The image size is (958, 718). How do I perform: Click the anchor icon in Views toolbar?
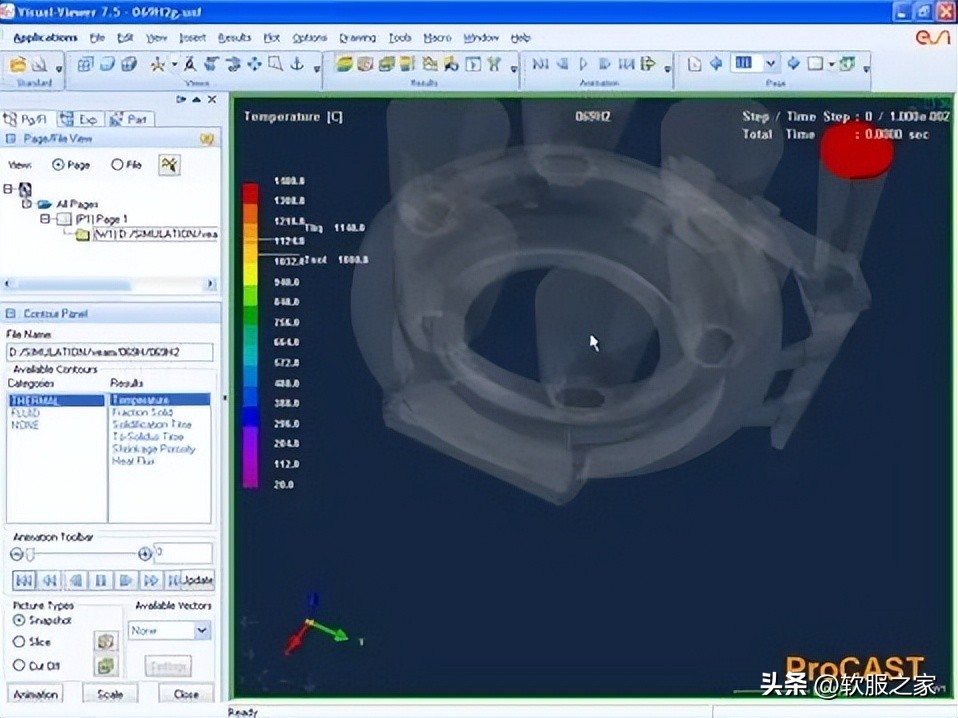(x=296, y=65)
